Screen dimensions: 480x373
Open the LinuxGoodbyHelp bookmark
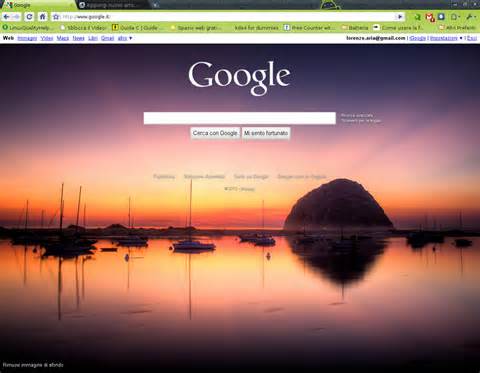(27, 28)
